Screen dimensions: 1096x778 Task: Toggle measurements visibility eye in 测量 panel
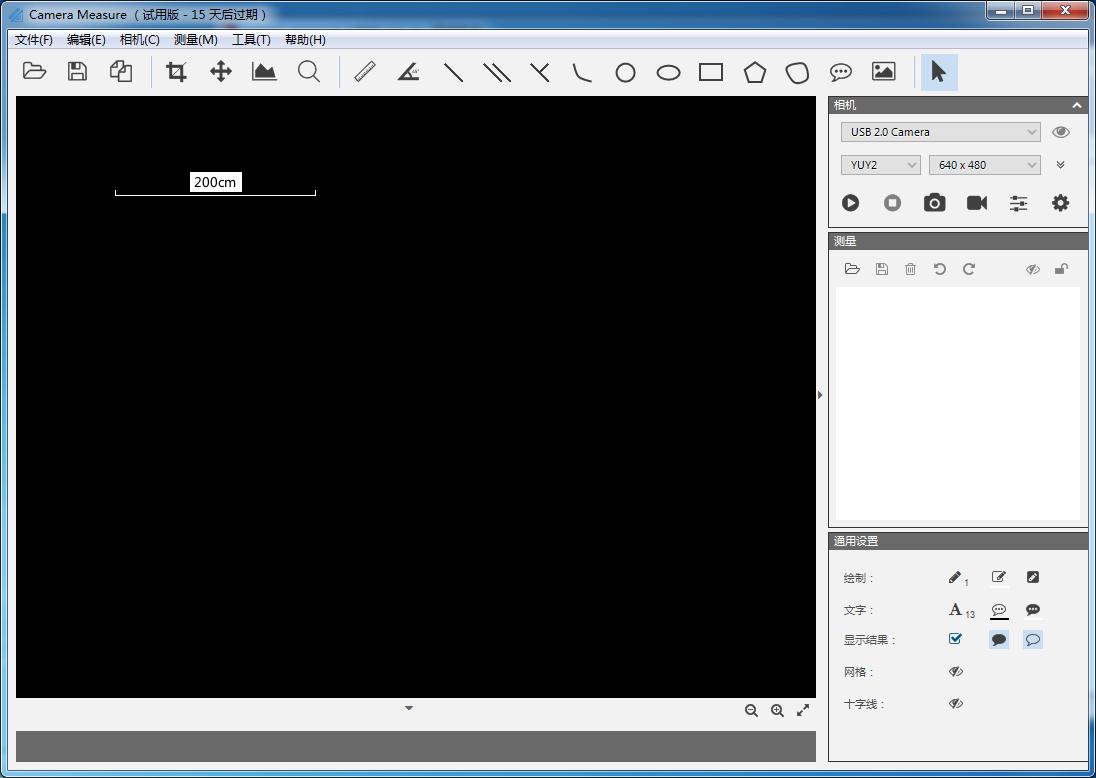tap(1032, 269)
